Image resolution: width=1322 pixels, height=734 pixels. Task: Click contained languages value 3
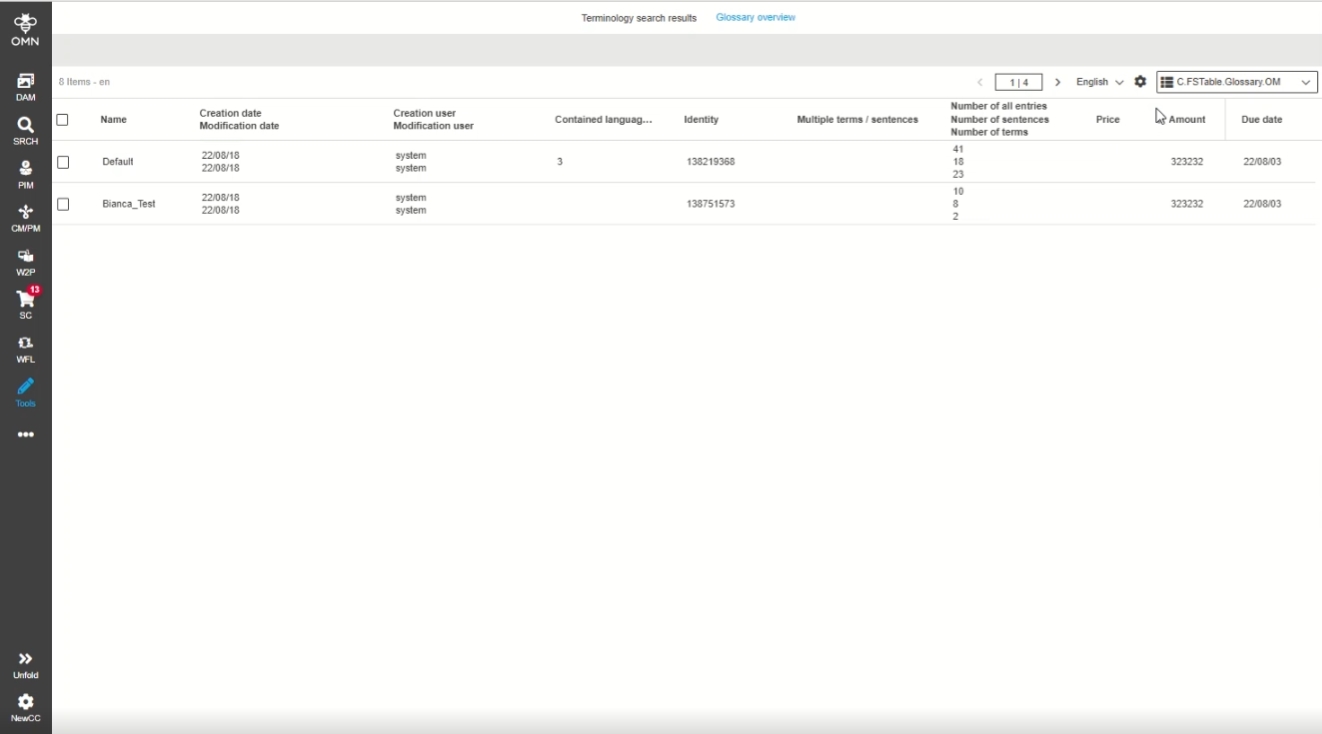[560, 162]
